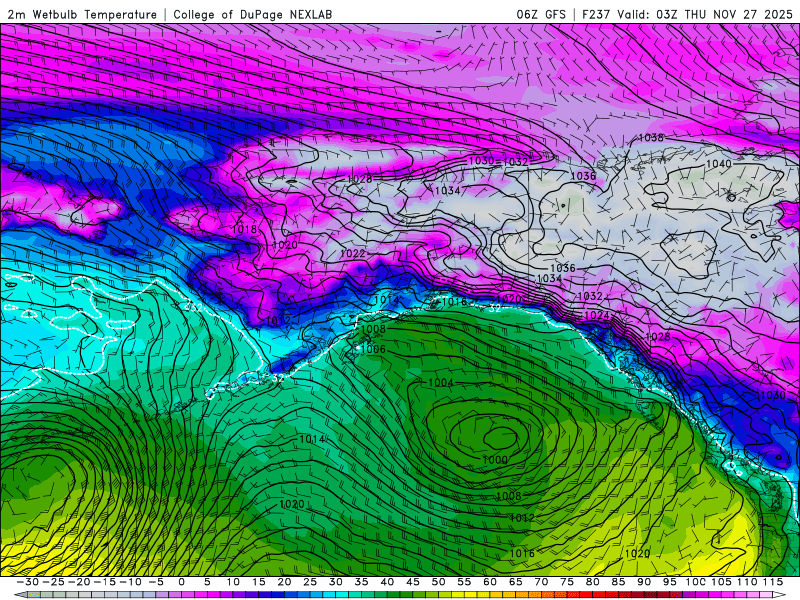The height and width of the screenshot is (600, 800).
Task: Click the "College of DuPage NEXLAB" header text
Action: pos(253,15)
